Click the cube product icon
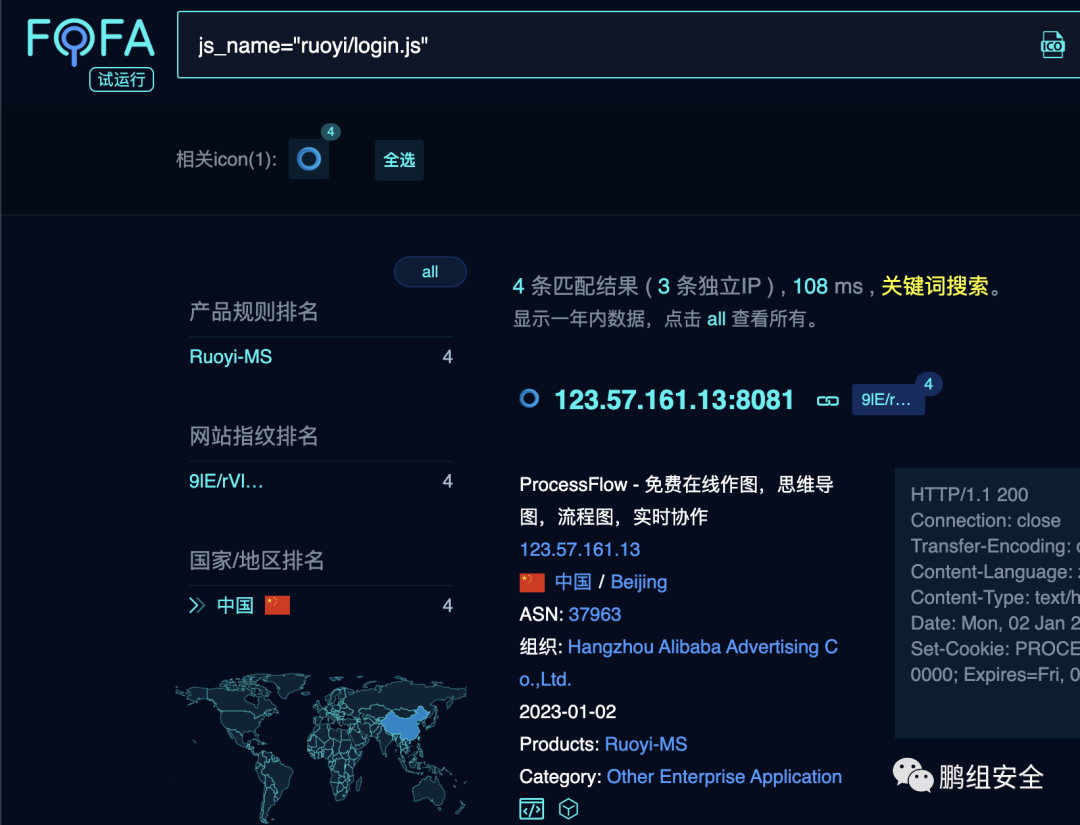This screenshot has width=1080, height=825. pos(568,808)
